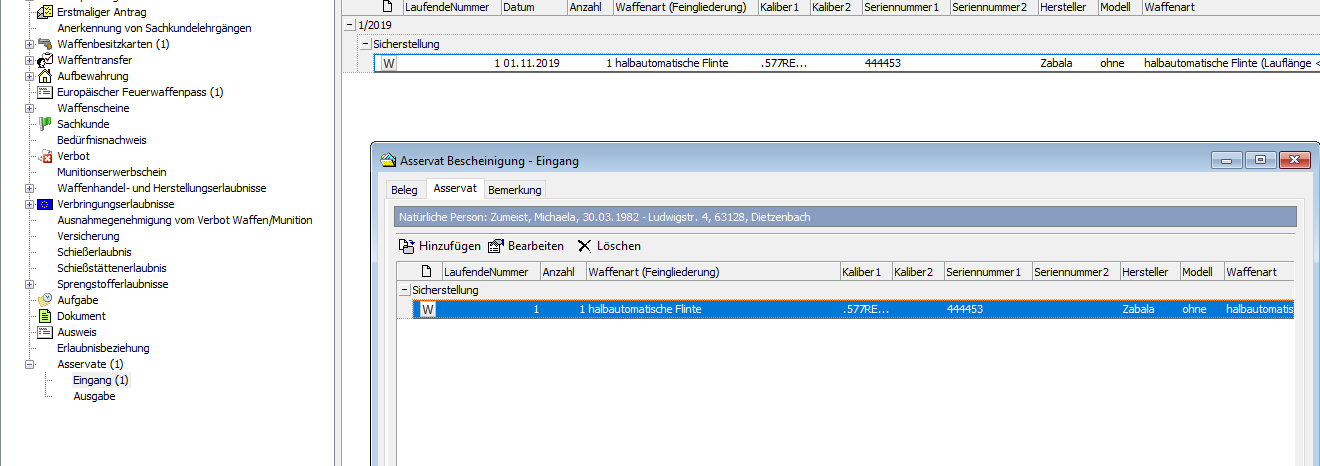Screen dimensions: 1320x466
Task: Click the Dokument page icon in tree
Action: [x=45, y=316]
